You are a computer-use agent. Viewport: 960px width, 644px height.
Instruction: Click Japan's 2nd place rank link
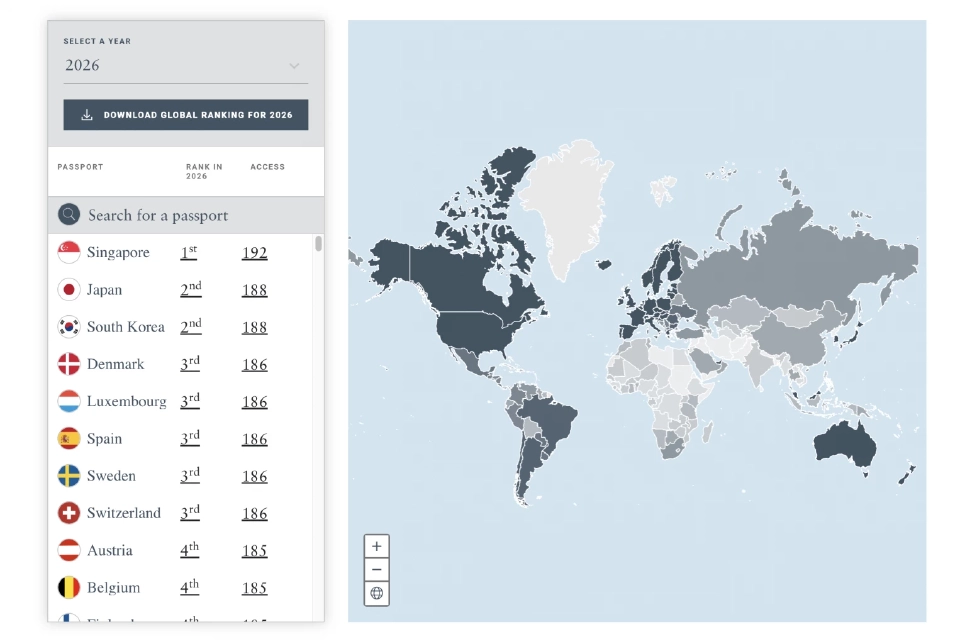tap(189, 290)
